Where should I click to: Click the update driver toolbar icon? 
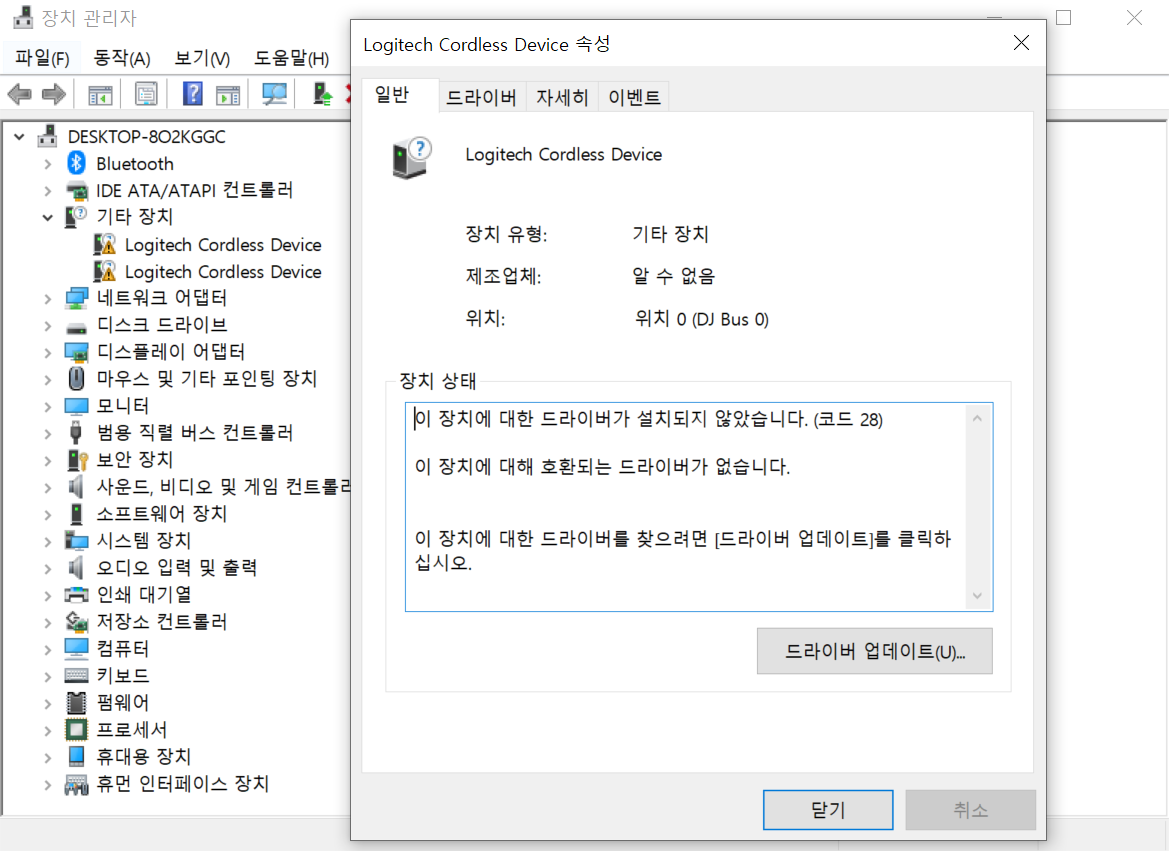pos(322,94)
